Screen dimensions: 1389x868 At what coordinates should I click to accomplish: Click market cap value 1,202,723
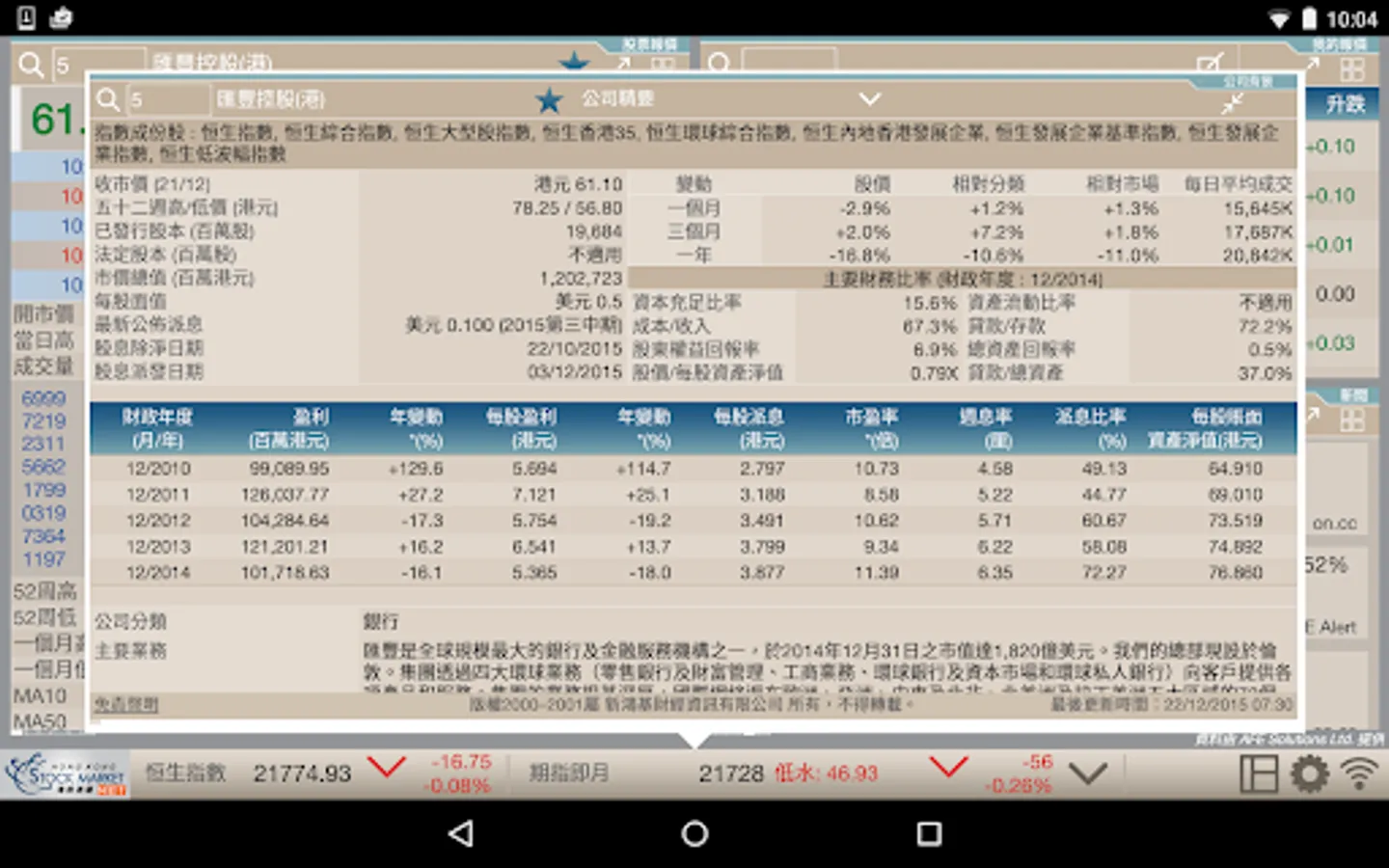click(581, 278)
